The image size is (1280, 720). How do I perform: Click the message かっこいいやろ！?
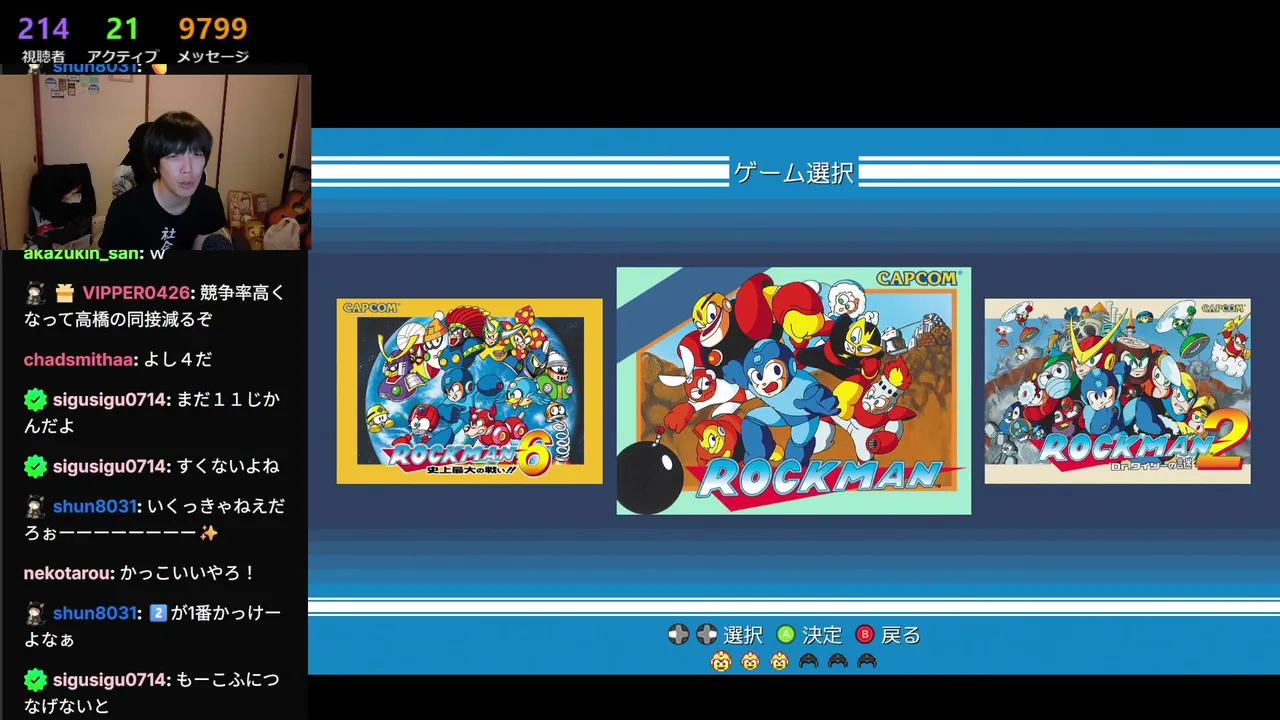coord(189,573)
